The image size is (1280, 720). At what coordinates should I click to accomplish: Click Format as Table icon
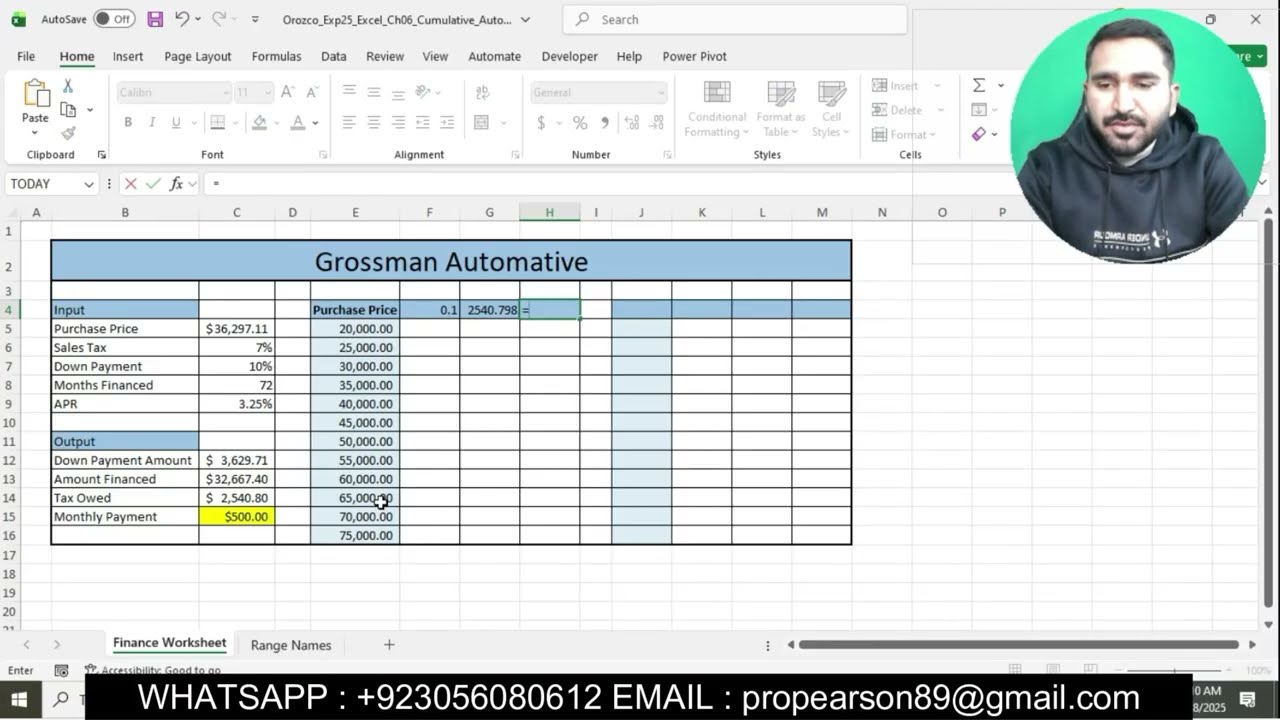click(780, 108)
